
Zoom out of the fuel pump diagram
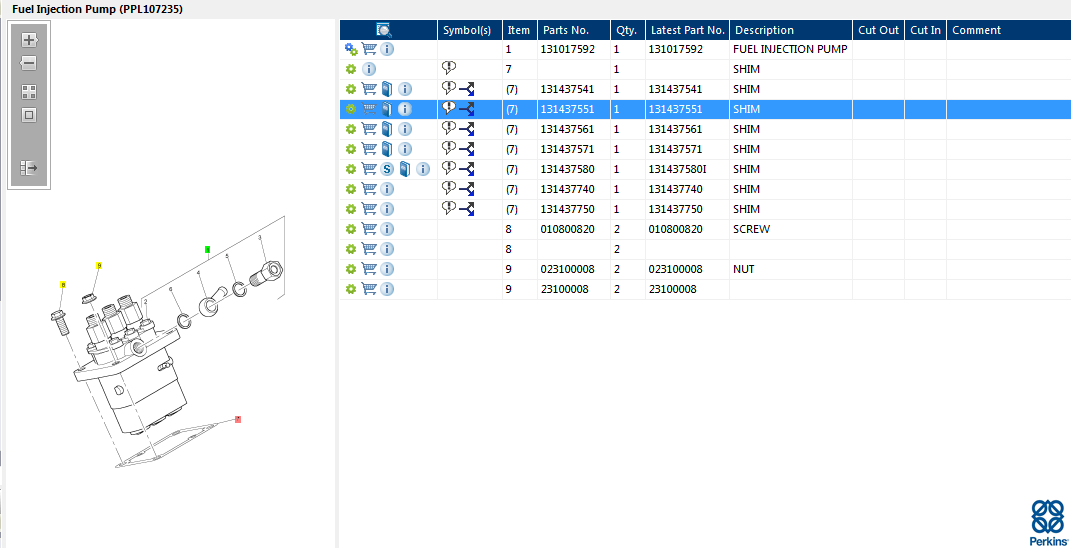tap(29, 64)
